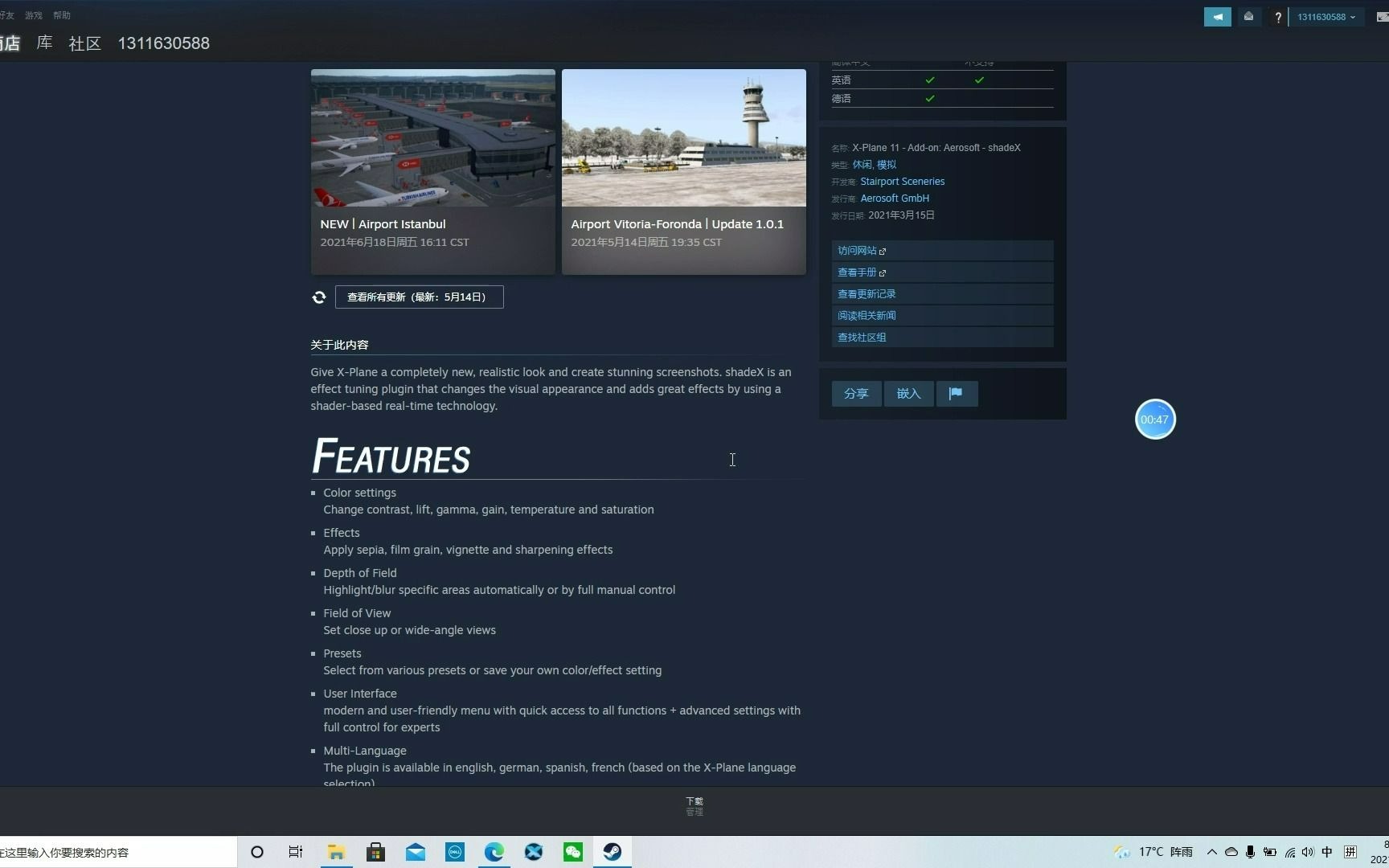Click the 查看更新记录 link
The image size is (1389, 868).
942,294
